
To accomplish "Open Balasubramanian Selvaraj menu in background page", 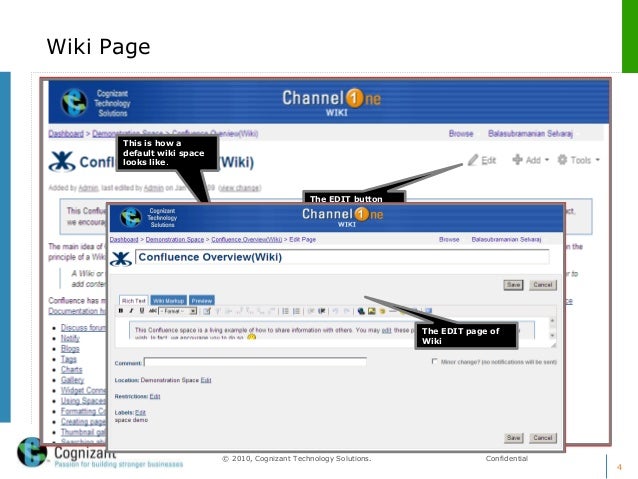I will coord(531,133).
